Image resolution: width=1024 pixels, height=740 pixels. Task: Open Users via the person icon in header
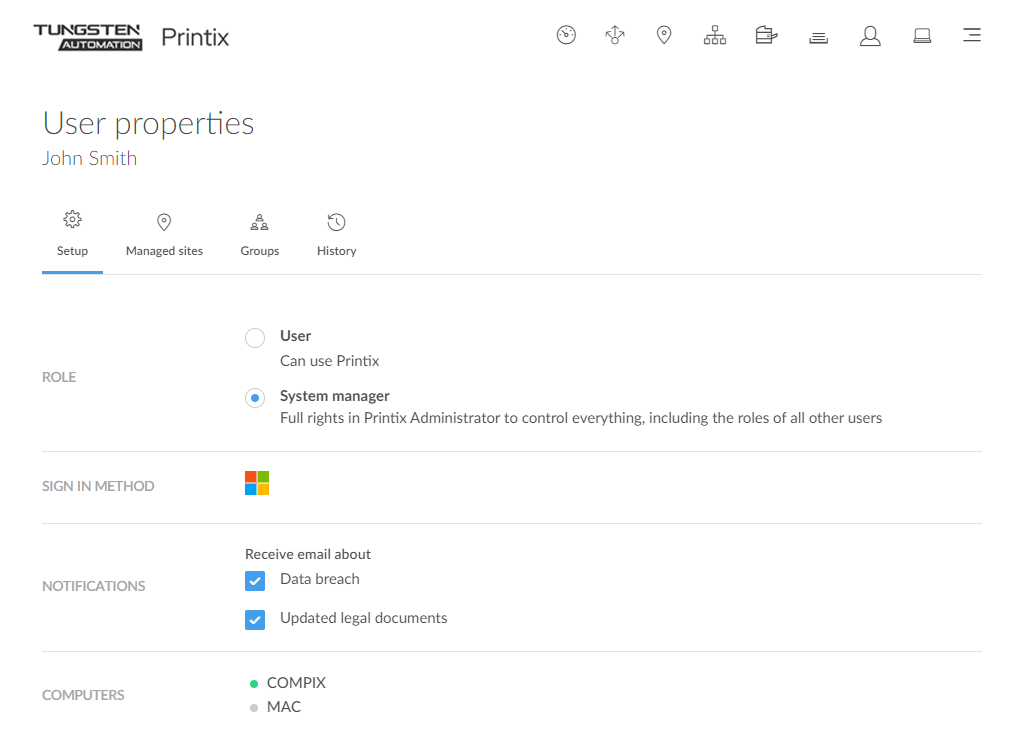click(x=870, y=36)
